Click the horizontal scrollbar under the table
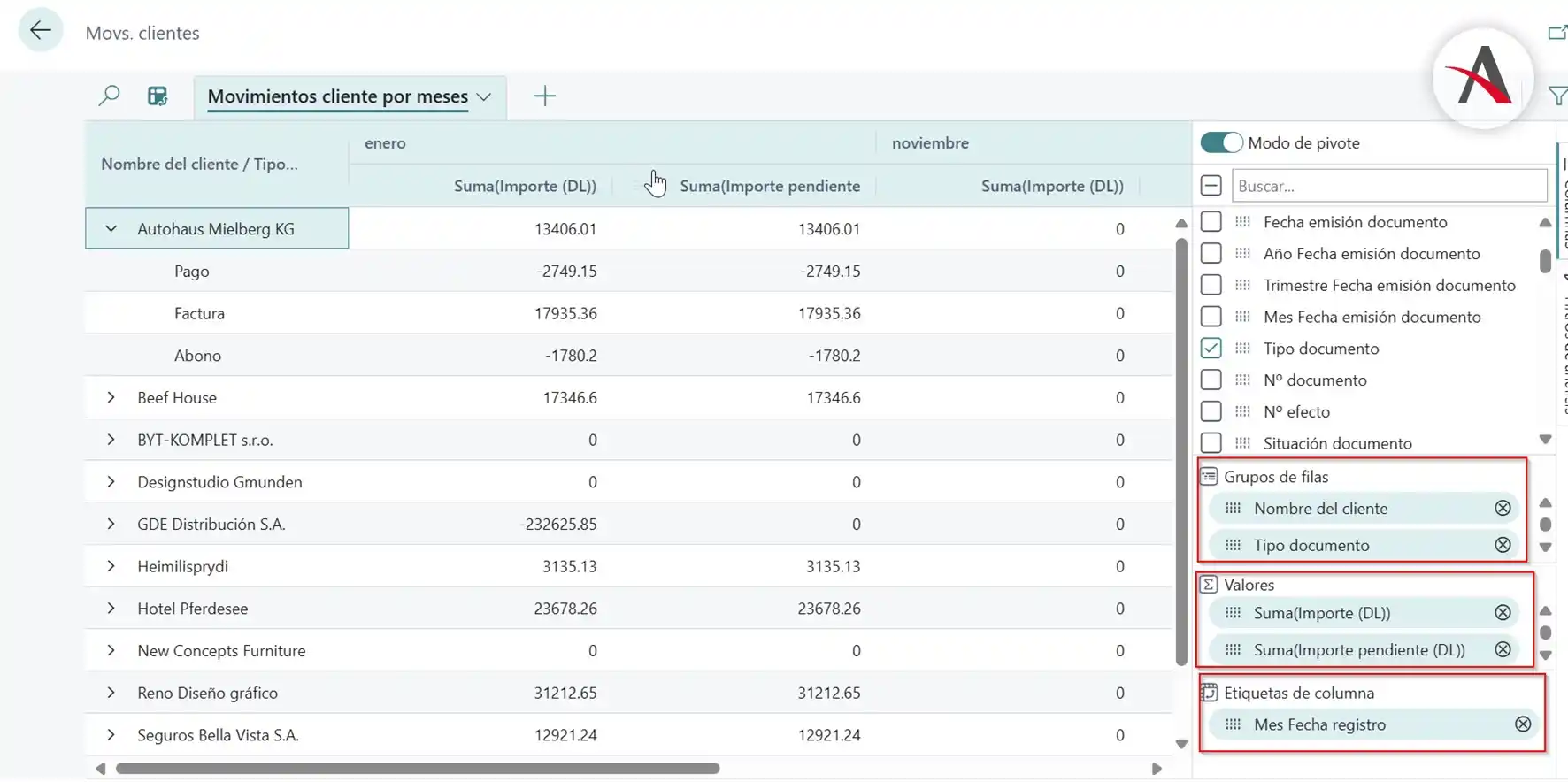The height and width of the screenshot is (782, 1568). (x=417, y=769)
